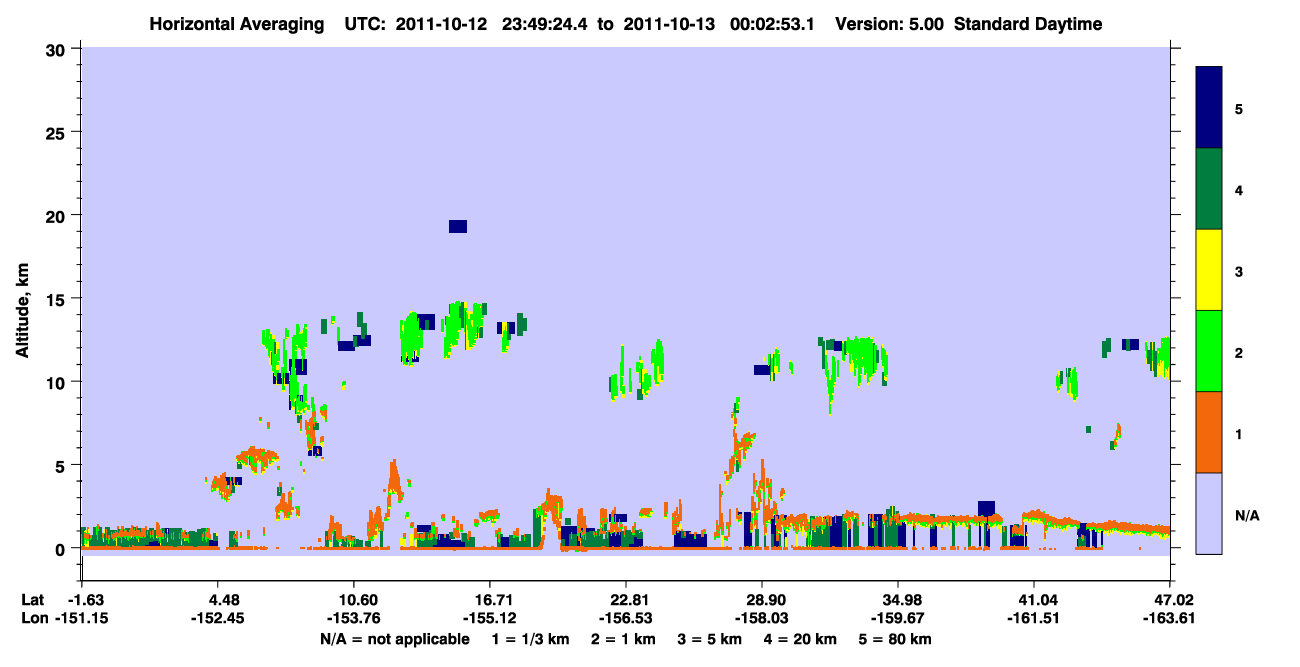Click the altitude tick label 30
The image size is (1300, 667).
click(x=58, y=49)
